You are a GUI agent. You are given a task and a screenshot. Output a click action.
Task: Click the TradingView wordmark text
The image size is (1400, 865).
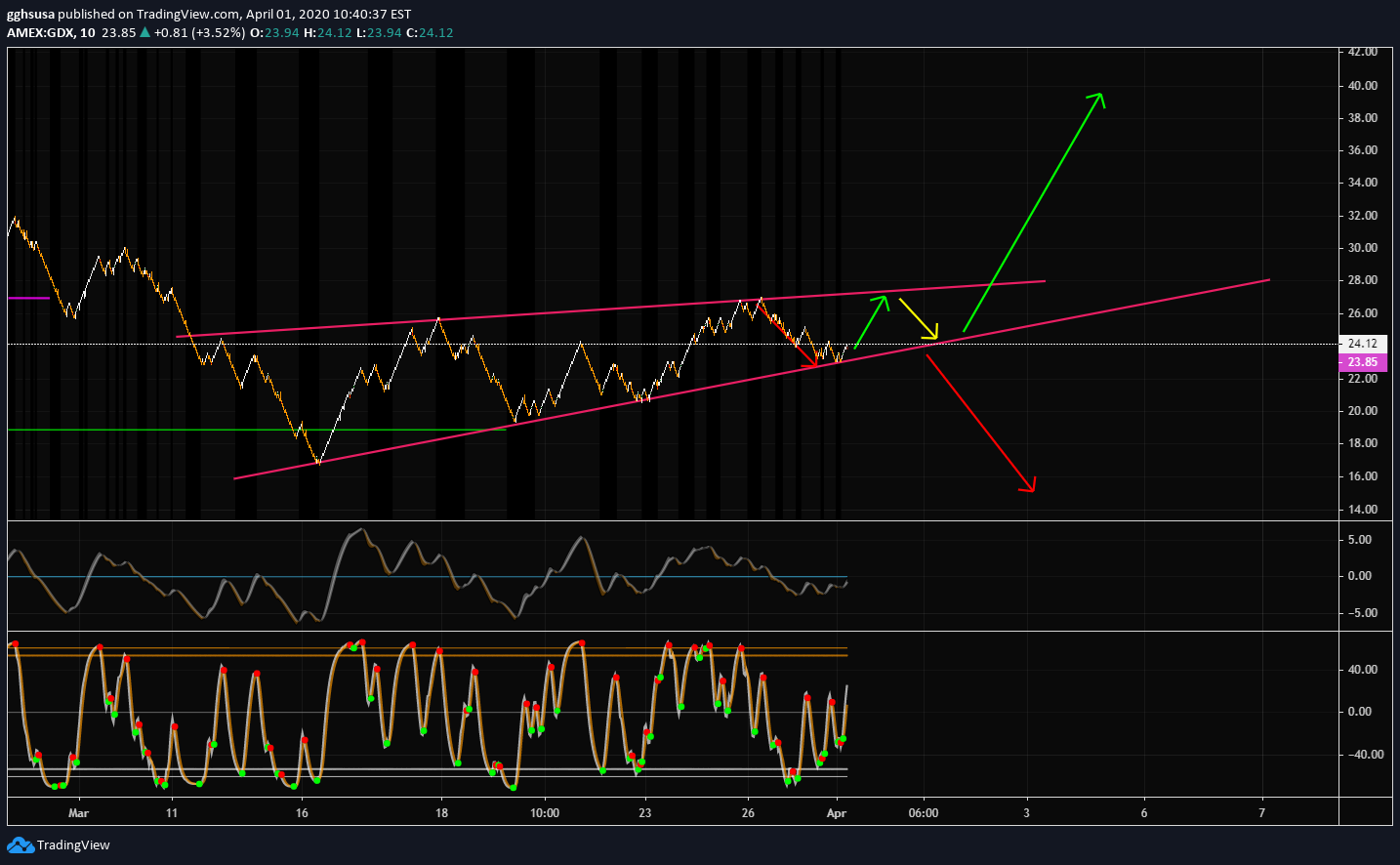click(73, 845)
